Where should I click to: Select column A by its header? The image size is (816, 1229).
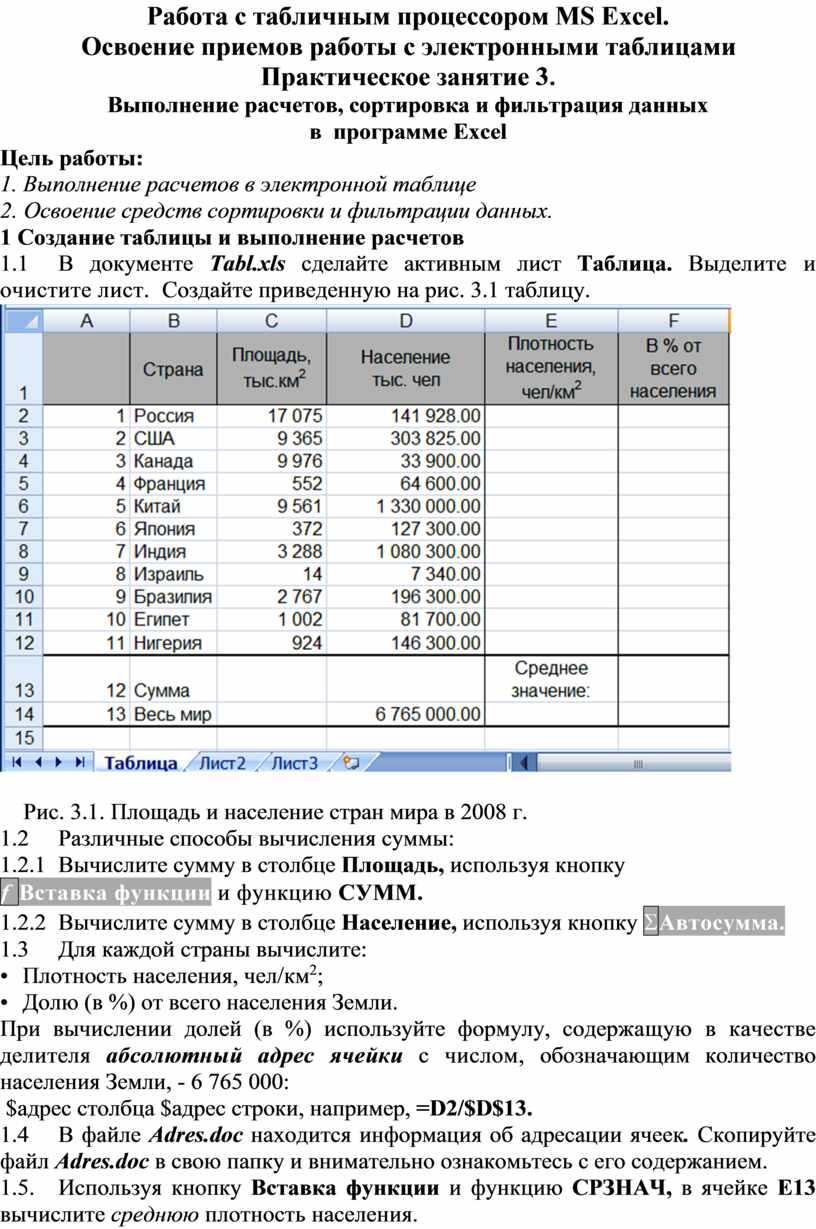(x=86, y=320)
